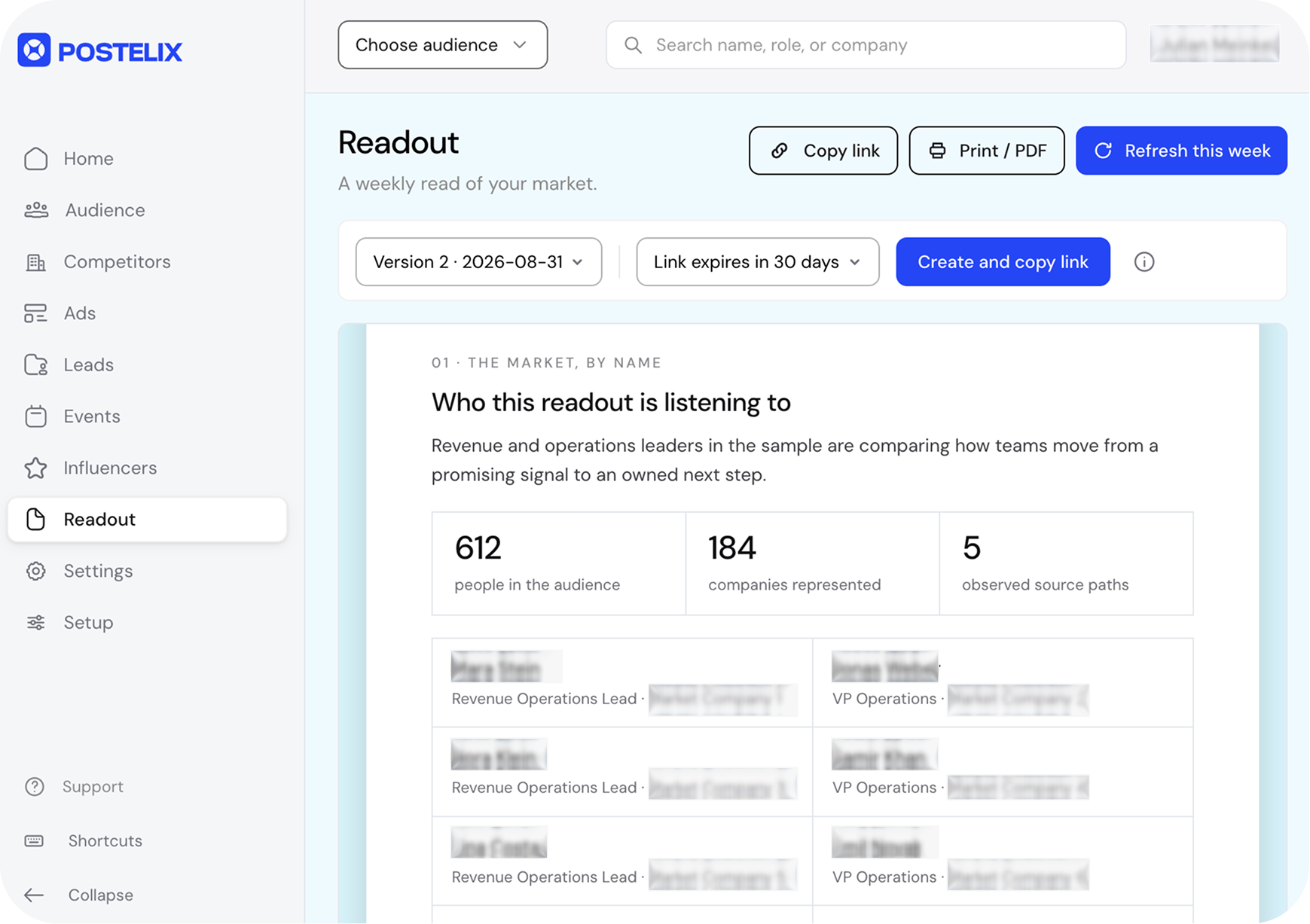Click the Support question mark icon
Viewport: 1310px width, 924px height.
[x=35, y=787]
